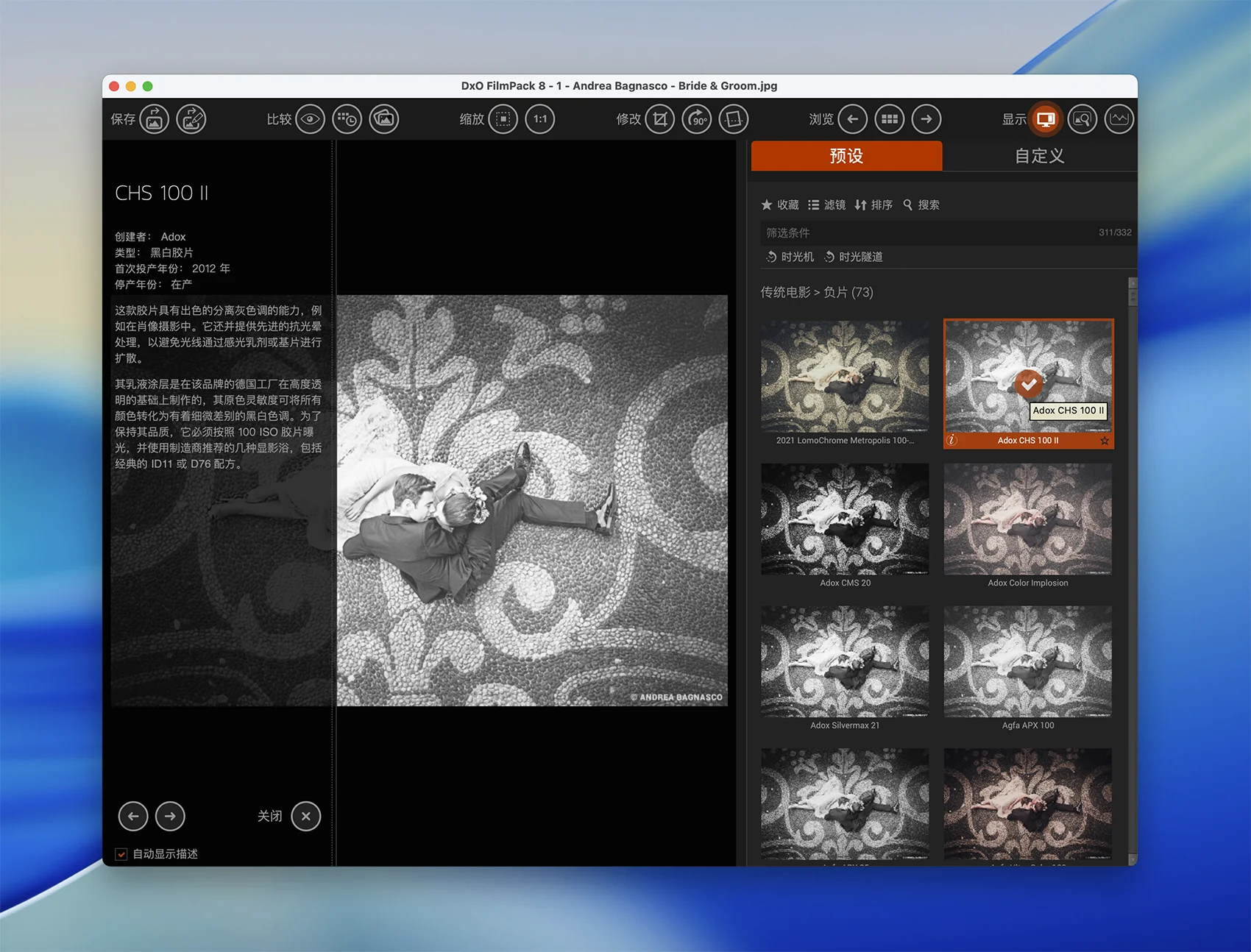Click the 首次投产年份: 2012 年 line
The width and height of the screenshot is (1251, 952).
[173, 269]
